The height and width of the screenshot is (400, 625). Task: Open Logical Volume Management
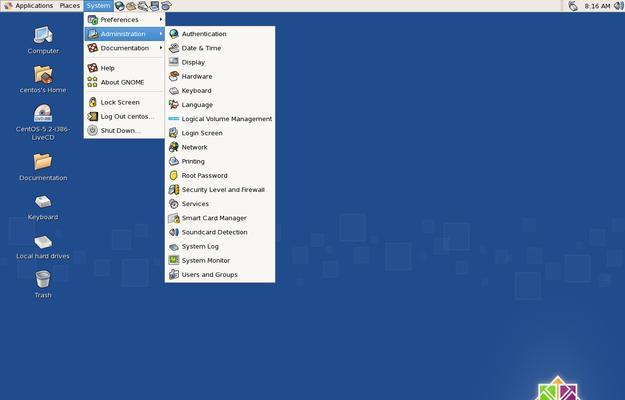pos(220,119)
